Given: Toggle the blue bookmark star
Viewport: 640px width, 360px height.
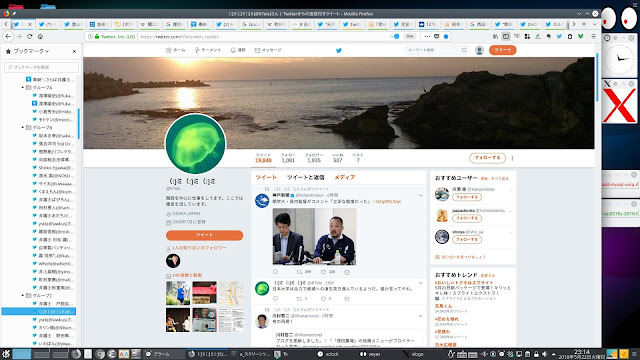Looking at the screenshot, I should click(446, 36).
